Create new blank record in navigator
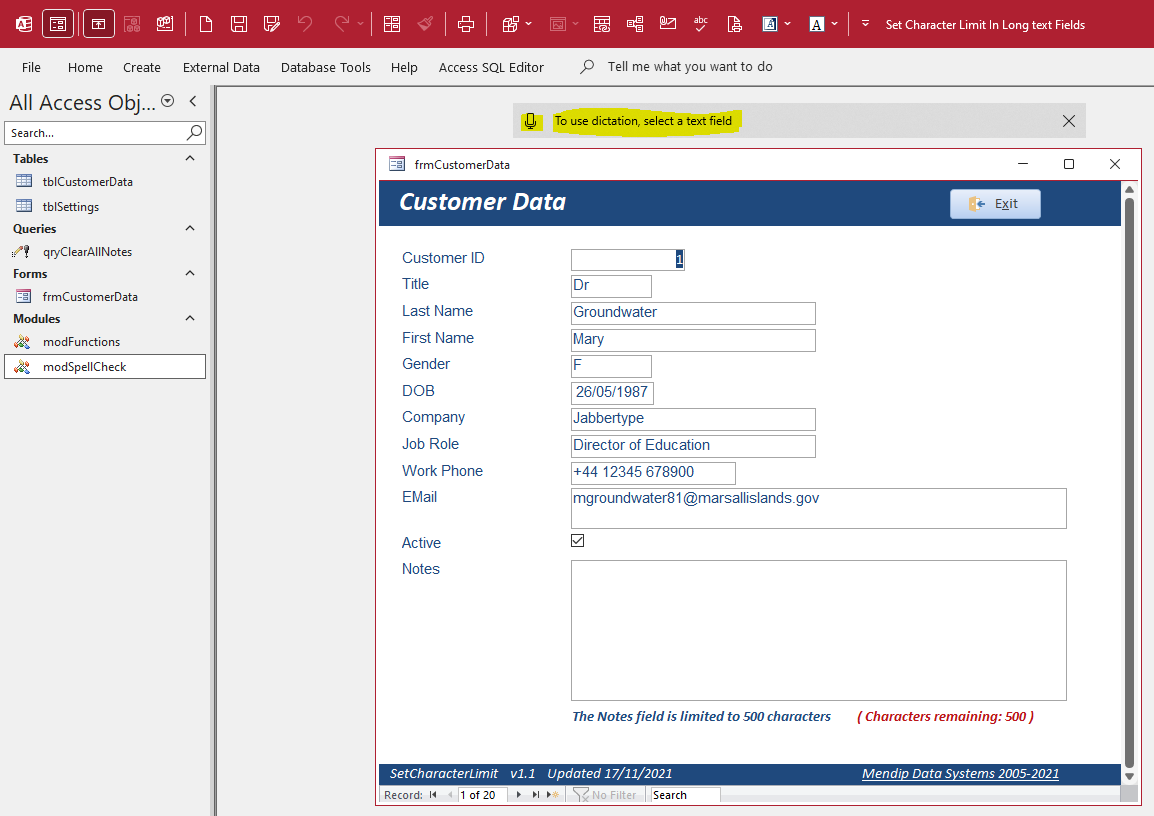 pos(553,795)
